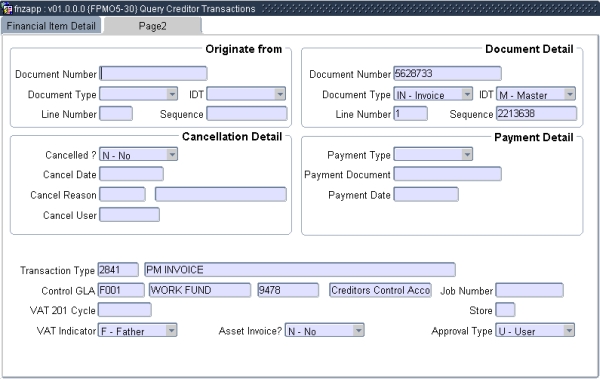Expand the M - Master IDT dropdown
The width and height of the screenshot is (600, 379).
coord(570,94)
